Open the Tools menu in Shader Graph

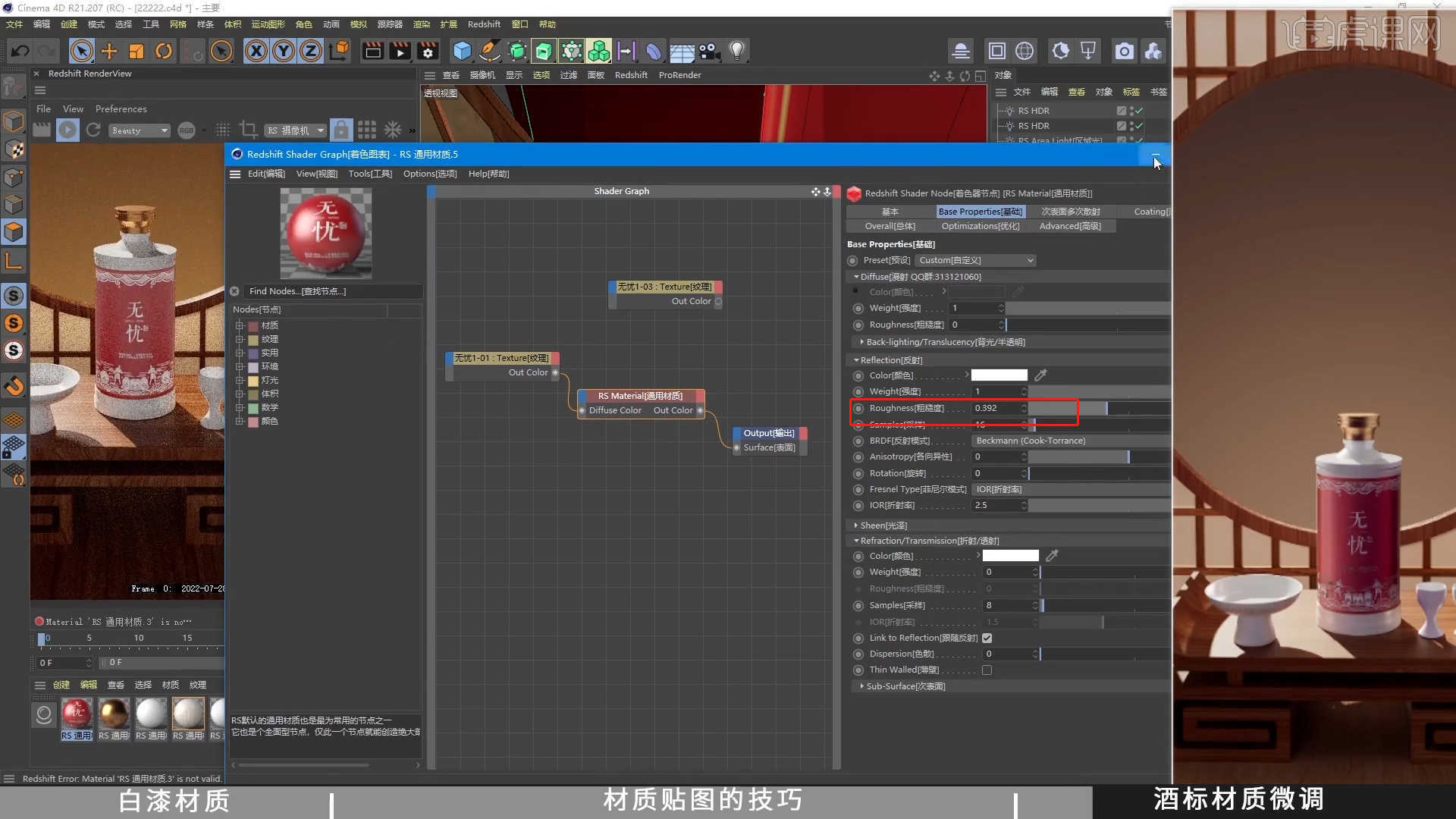pos(369,174)
